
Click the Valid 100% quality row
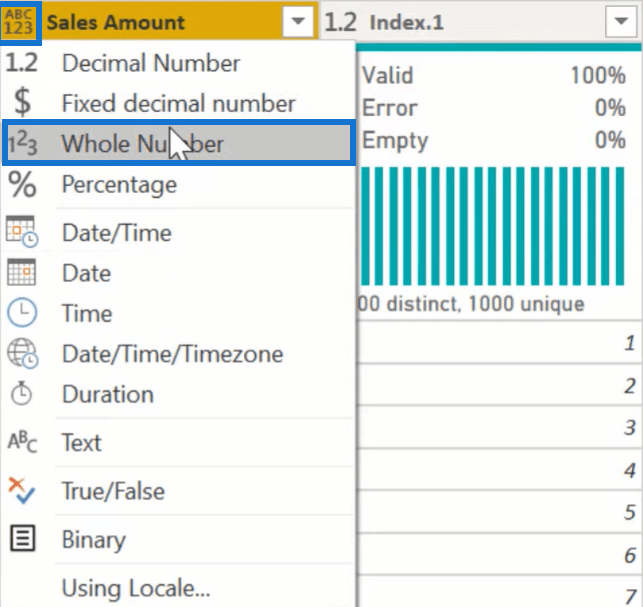point(494,75)
